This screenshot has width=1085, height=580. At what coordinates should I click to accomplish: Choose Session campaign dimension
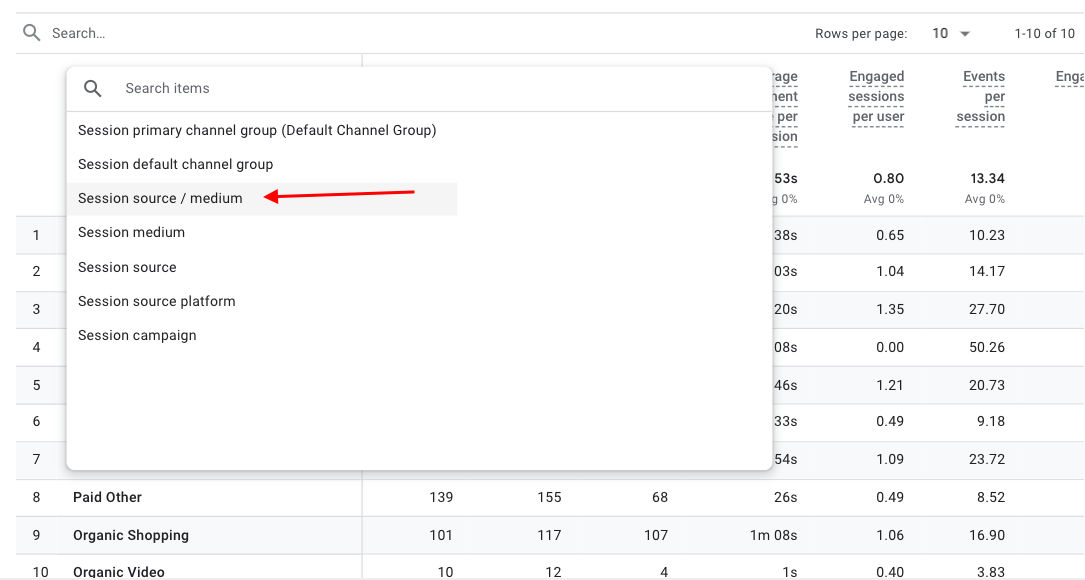(x=137, y=335)
